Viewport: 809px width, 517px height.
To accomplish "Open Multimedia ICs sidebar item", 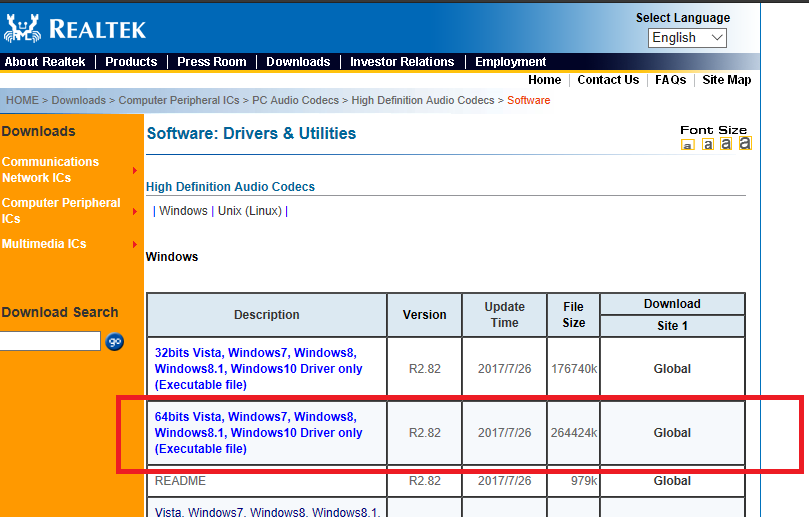I will pyautogui.click(x=44, y=244).
